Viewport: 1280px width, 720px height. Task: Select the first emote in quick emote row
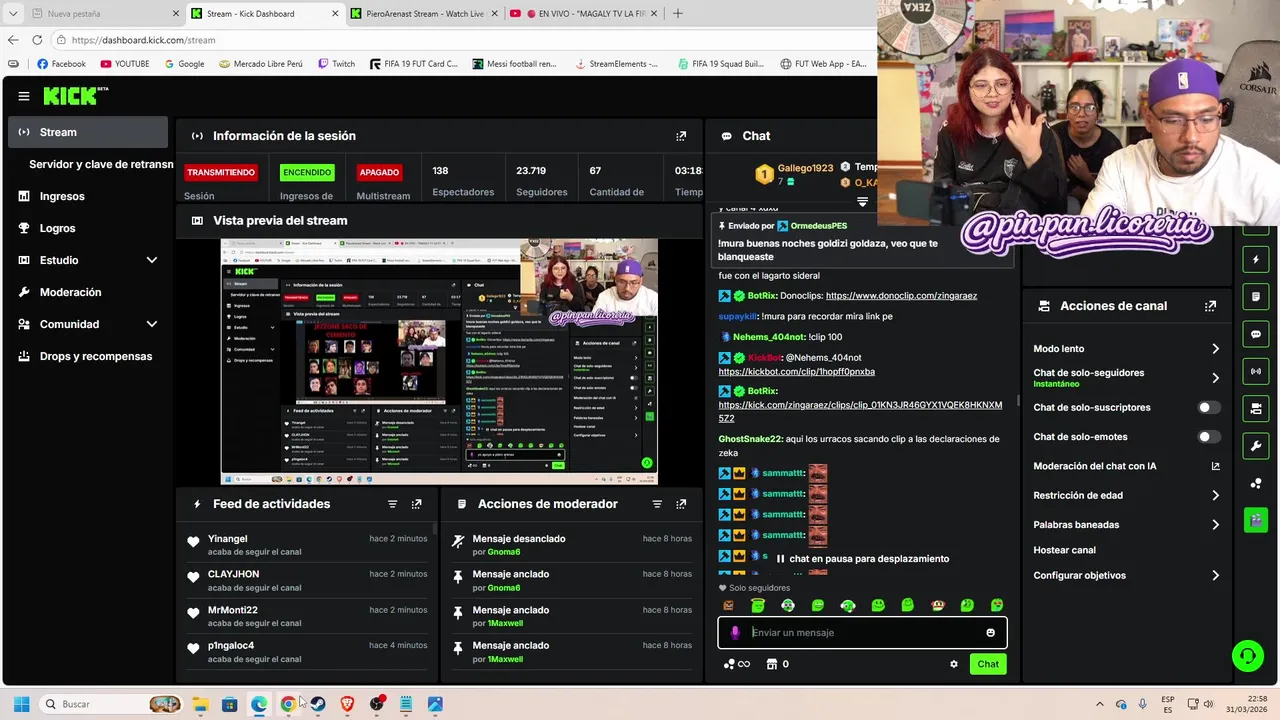coord(728,605)
